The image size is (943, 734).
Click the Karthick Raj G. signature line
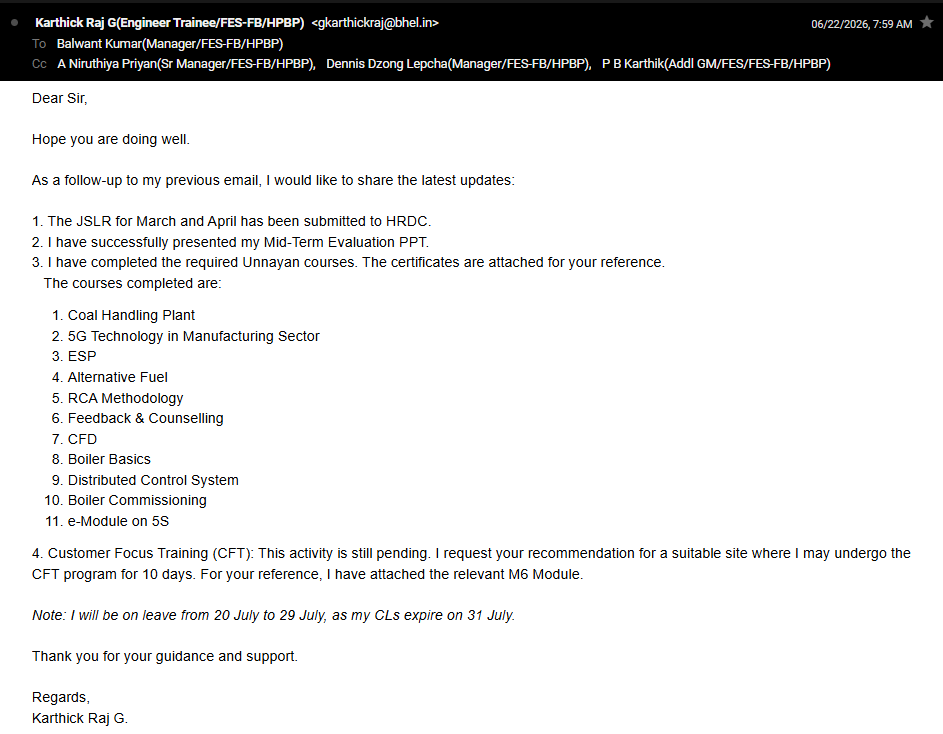coord(80,718)
